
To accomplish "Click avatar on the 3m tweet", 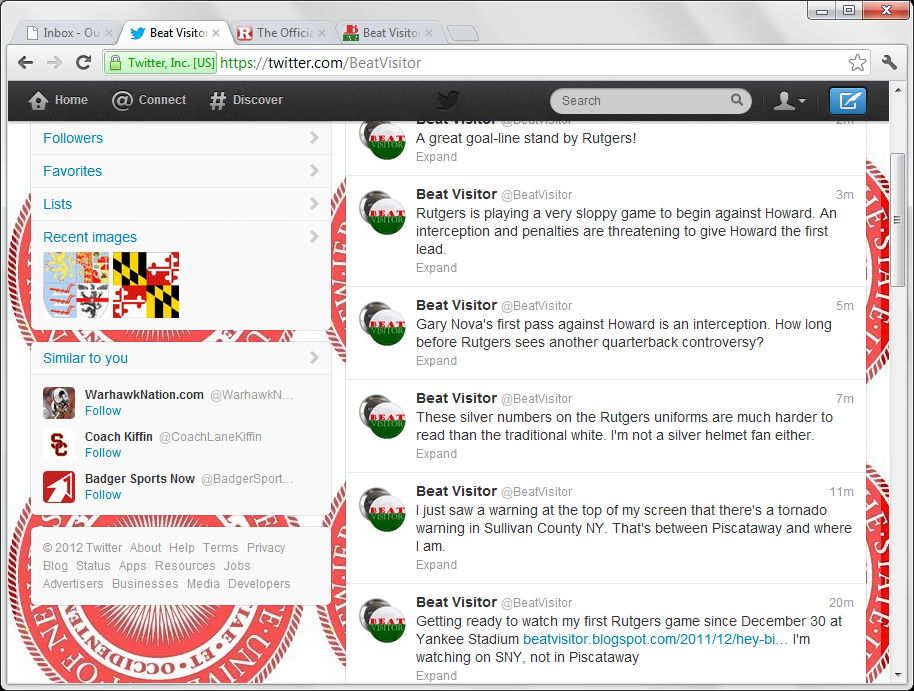I will click(382, 212).
